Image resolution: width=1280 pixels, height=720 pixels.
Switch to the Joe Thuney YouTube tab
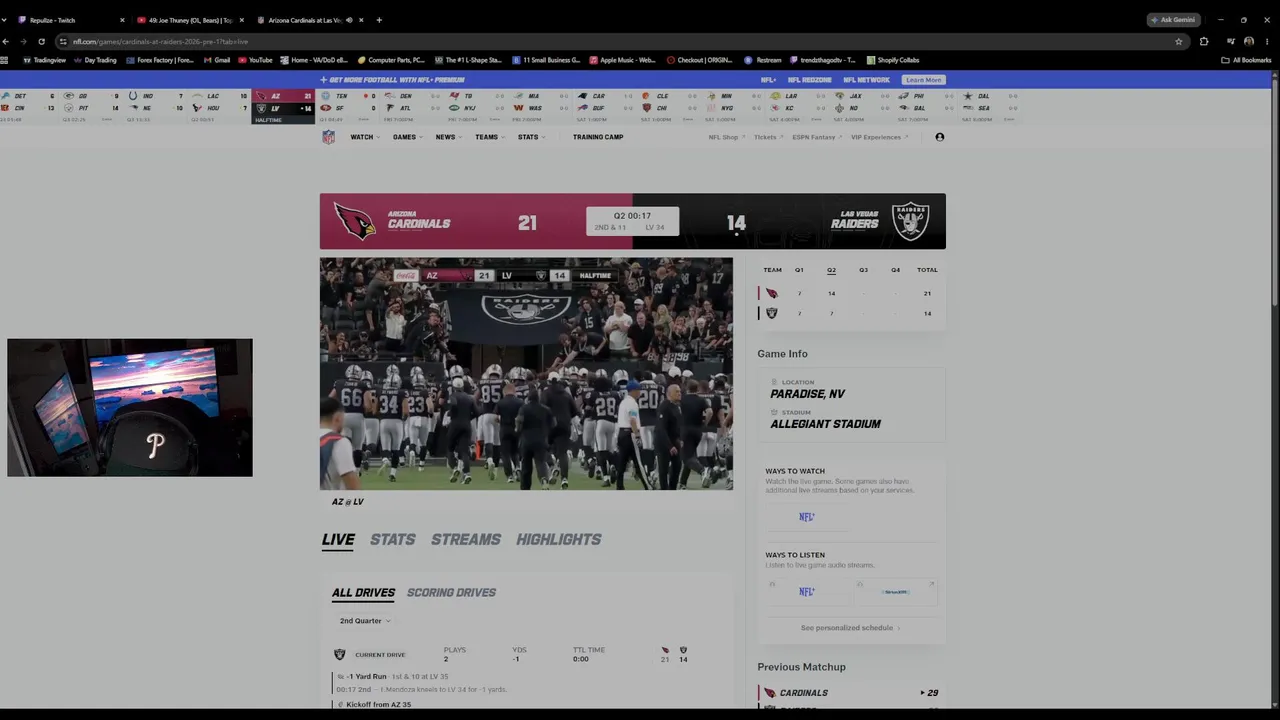pyautogui.click(x=190, y=20)
